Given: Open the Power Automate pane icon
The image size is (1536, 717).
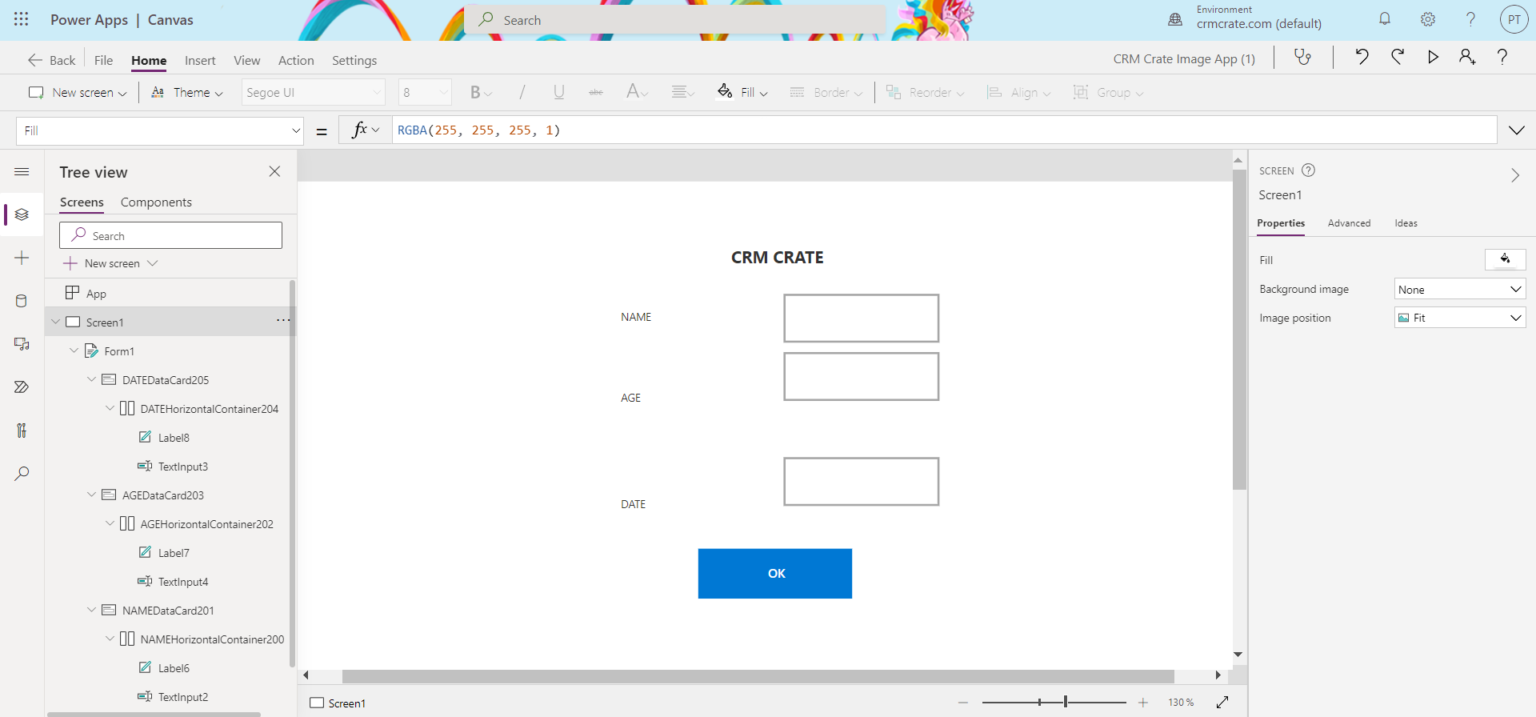Looking at the screenshot, I should point(22,386).
